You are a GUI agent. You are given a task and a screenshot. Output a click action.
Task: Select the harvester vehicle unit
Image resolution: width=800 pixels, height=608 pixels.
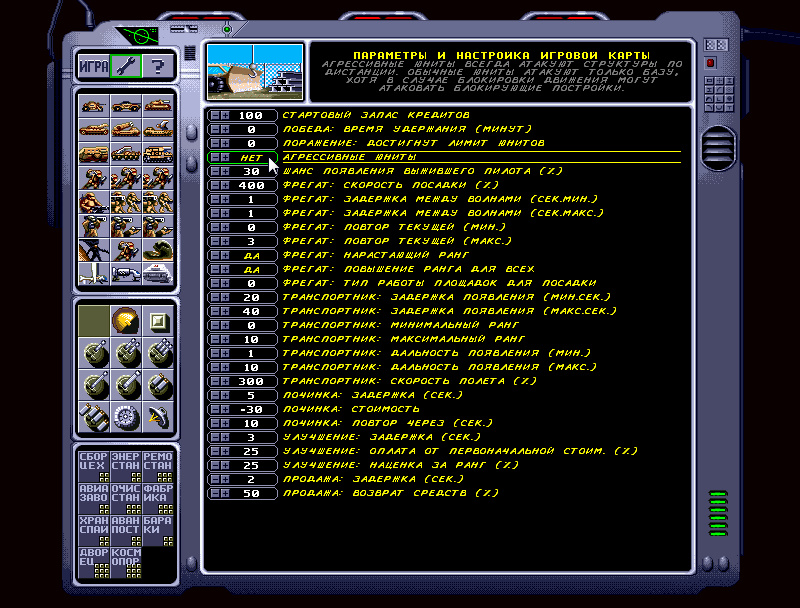point(94,154)
